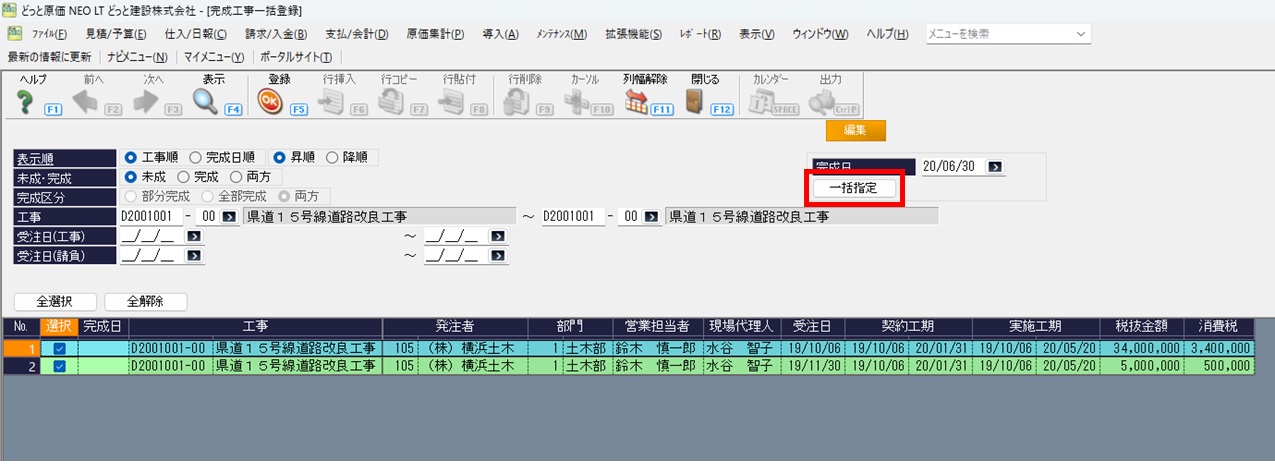Screen dimensions: 1275x465
Task: Expand the メニューを検索 dropdown
Action: point(1080,34)
